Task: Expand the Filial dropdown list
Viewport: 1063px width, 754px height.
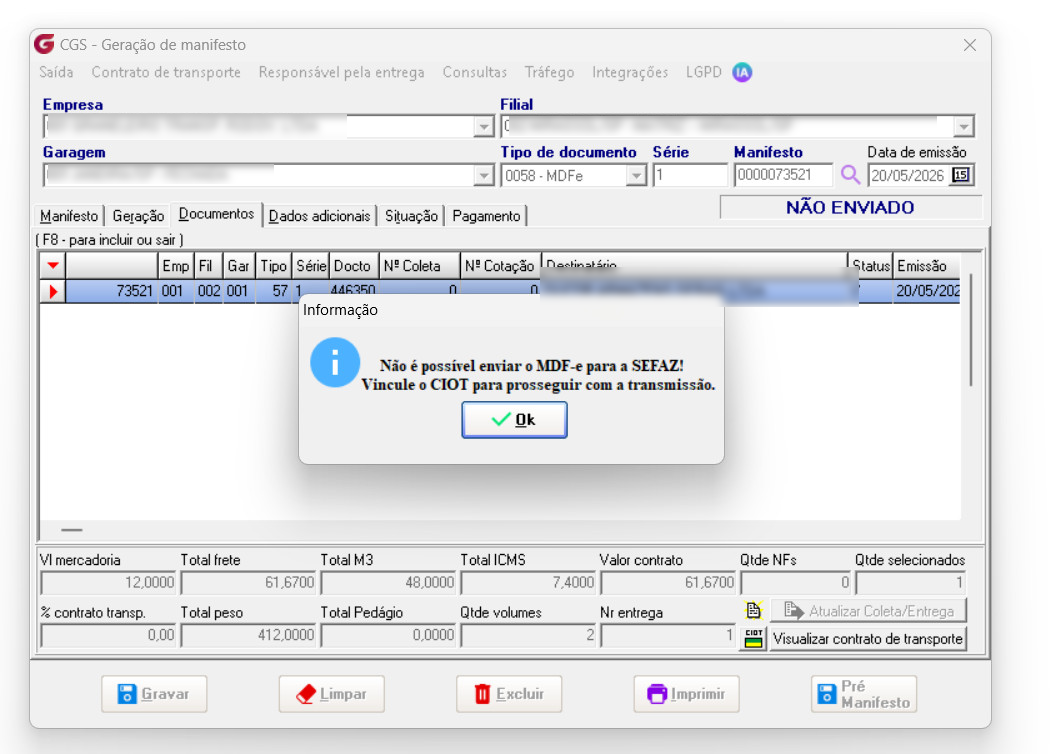Action: [963, 127]
